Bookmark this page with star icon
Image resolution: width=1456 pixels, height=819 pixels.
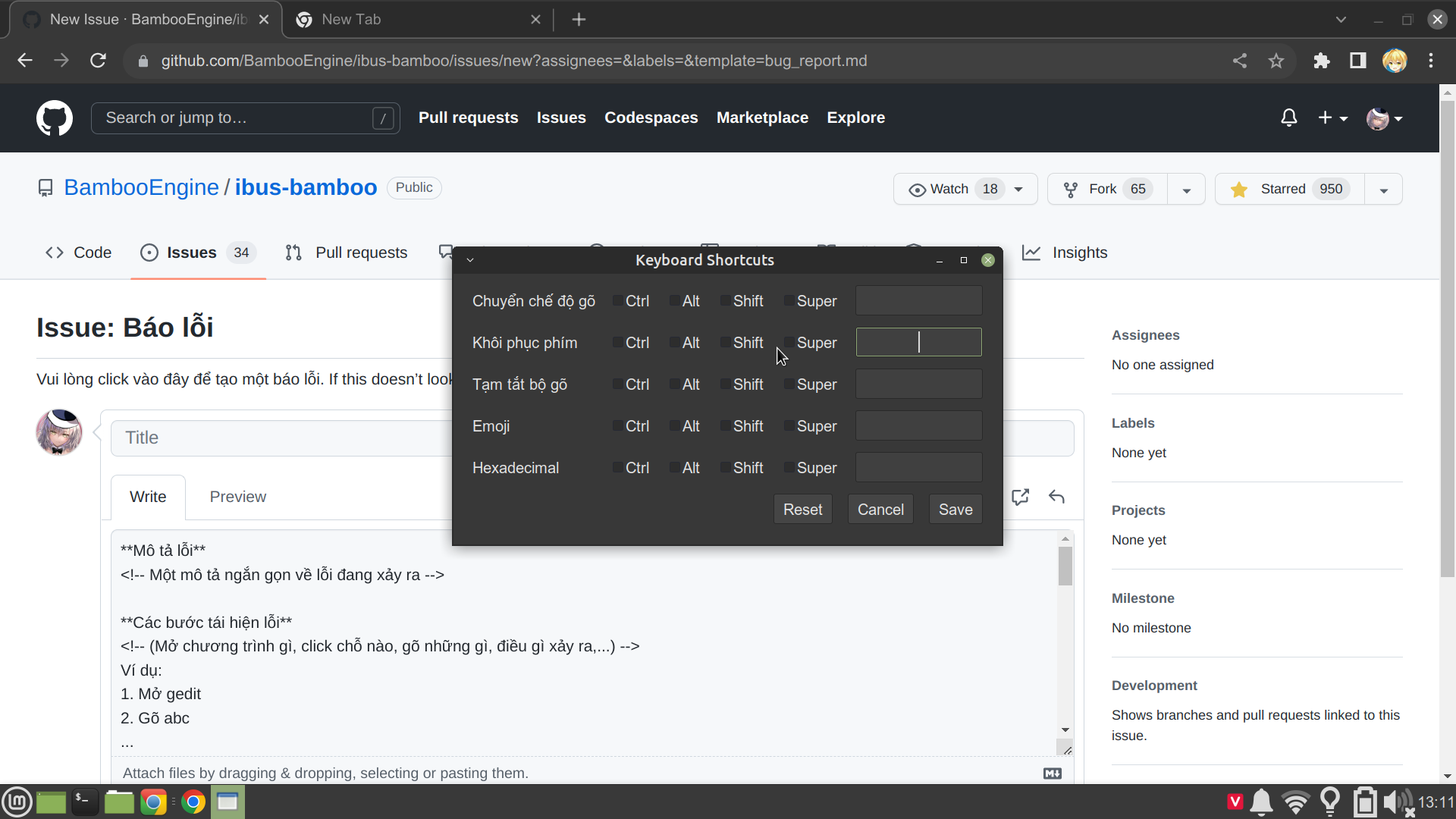coord(1276,61)
